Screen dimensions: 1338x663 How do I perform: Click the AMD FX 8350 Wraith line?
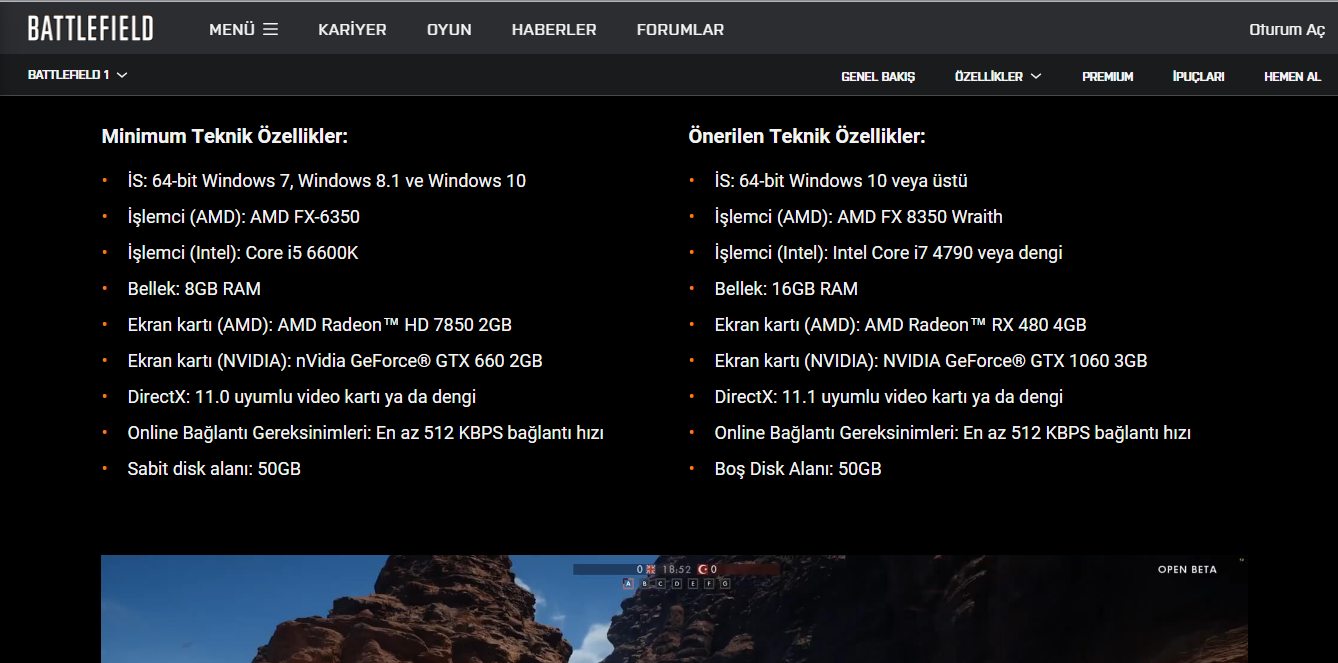tap(858, 217)
